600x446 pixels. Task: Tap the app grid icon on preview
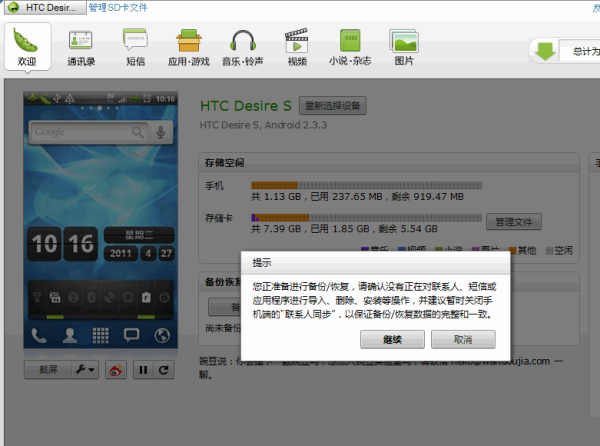(x=101, y=335)
